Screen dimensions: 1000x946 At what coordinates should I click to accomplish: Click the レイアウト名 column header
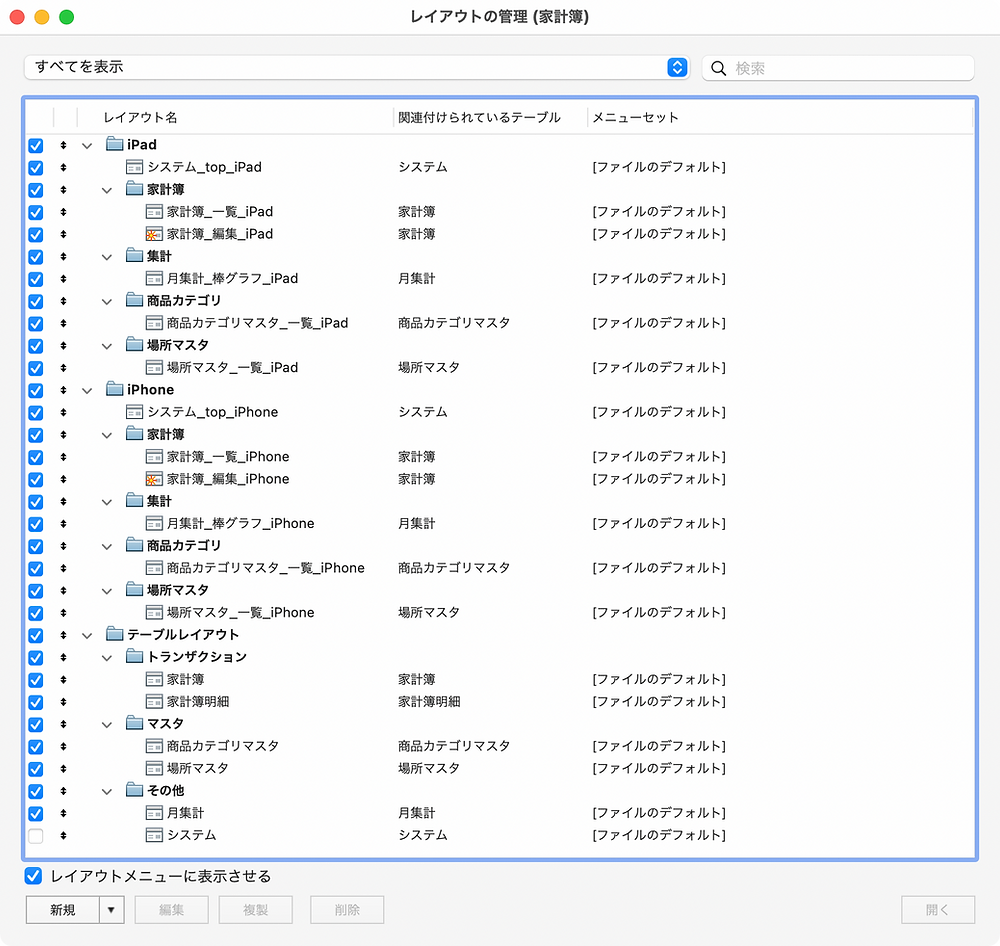pos(140,117)
